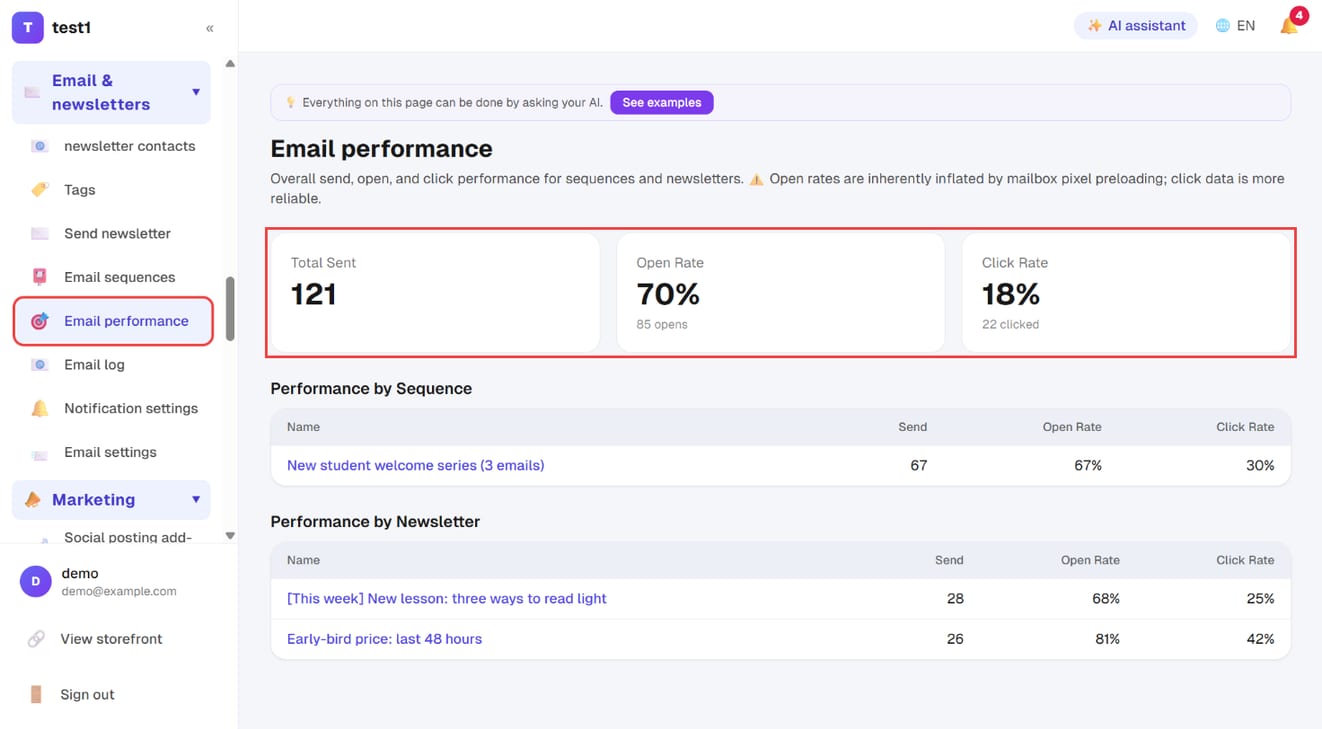Click the sidebar scroll up arrow
1322x729 pixels.
[230, 64]
